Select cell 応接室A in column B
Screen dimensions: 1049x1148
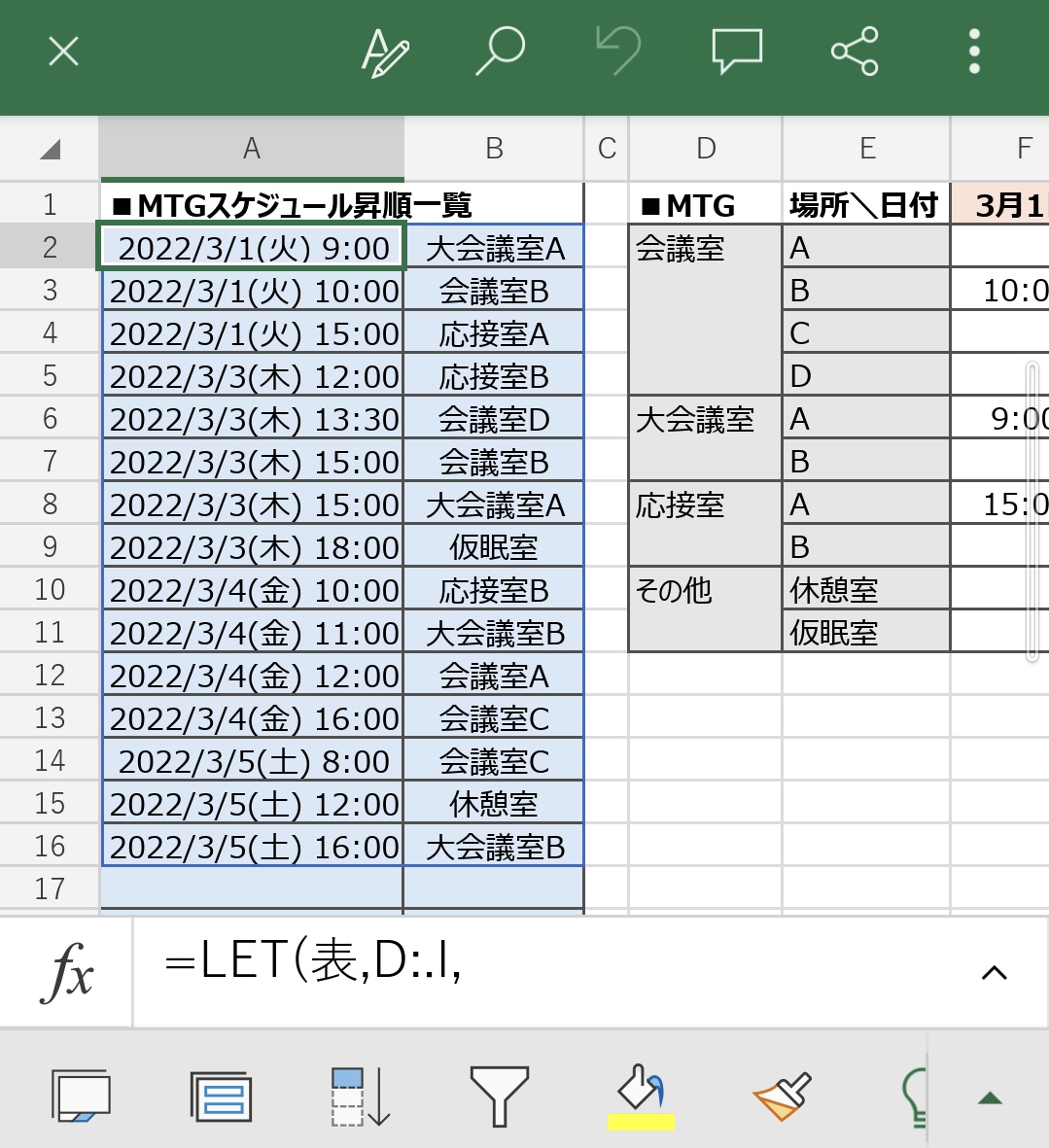[494, 333]
